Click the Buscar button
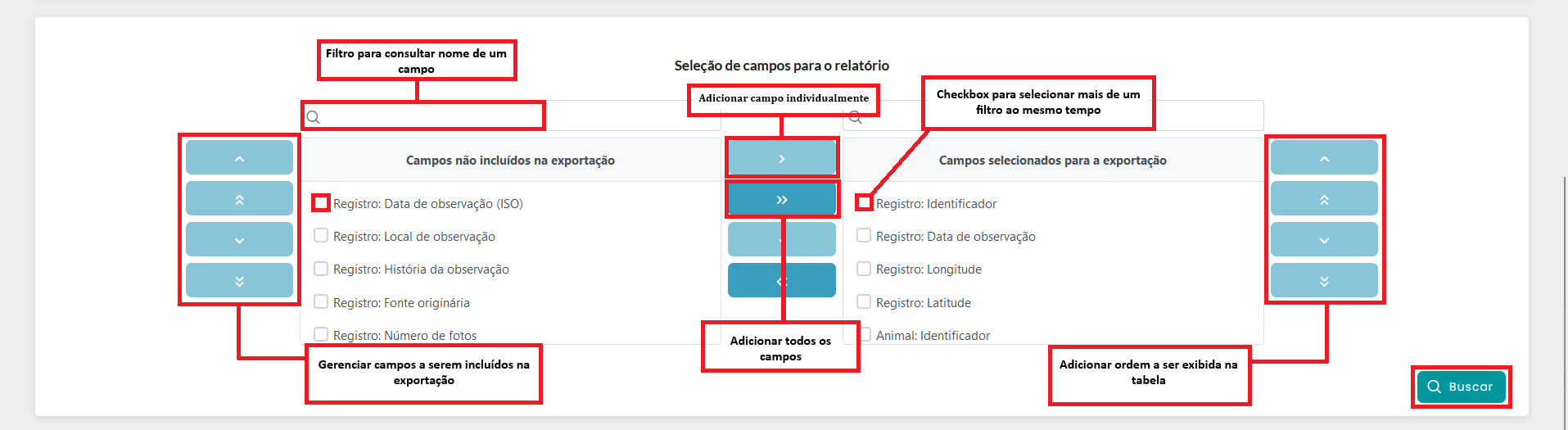The height and width of the screenshot is (430, 1568). coord(1461,387)
